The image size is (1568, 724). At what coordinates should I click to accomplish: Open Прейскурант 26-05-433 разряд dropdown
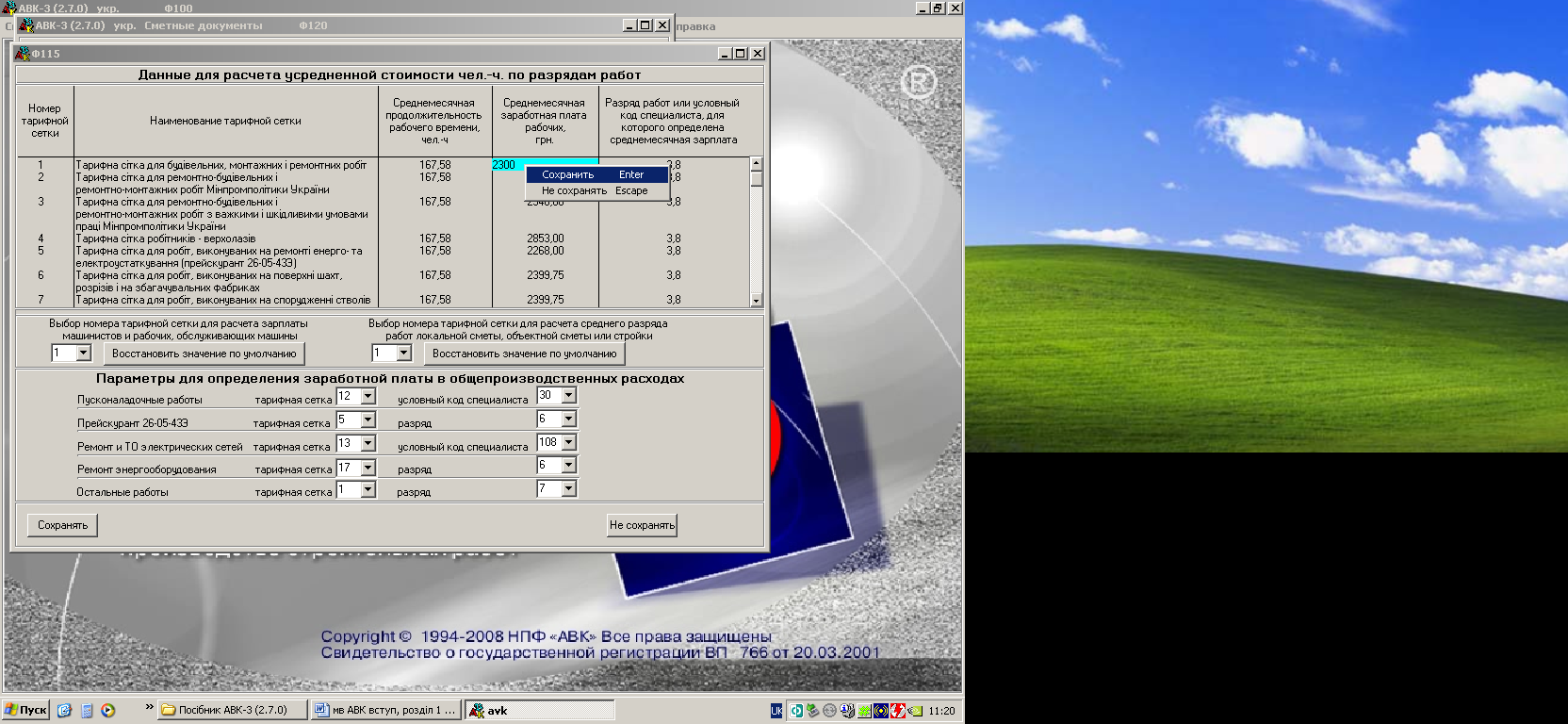tap(568, 419)
